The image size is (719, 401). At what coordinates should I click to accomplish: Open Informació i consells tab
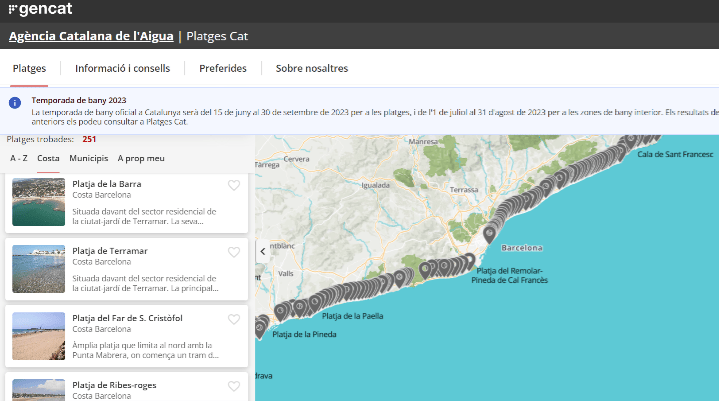pyautogui.click(x=122, y=68)
